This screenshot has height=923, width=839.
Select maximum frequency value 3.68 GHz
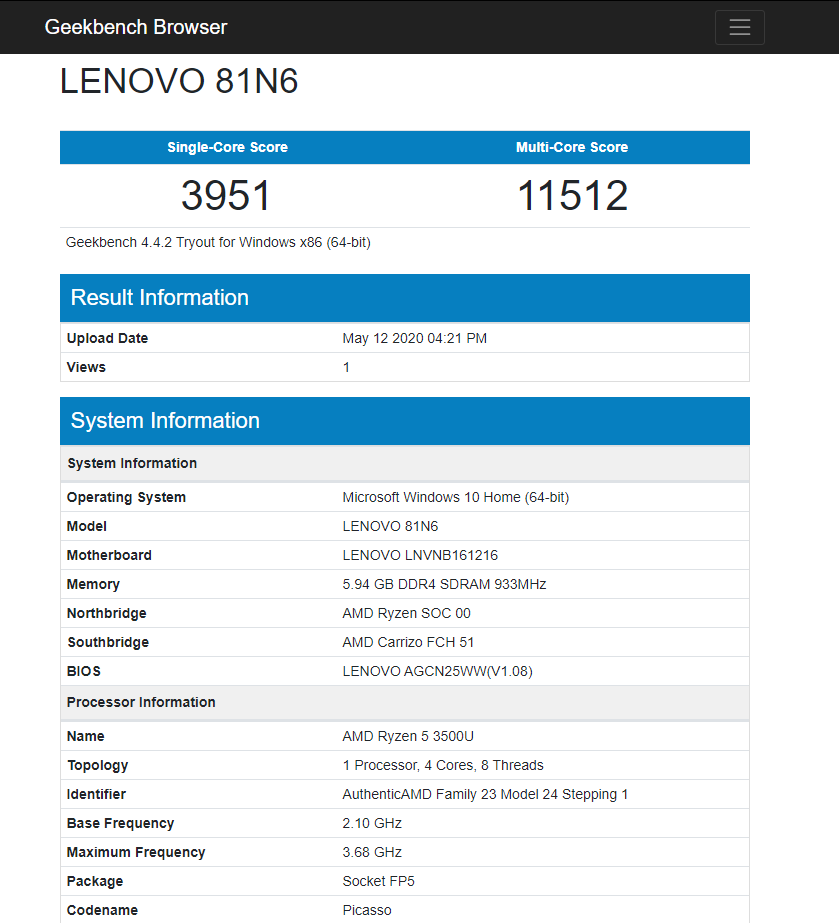372,852
